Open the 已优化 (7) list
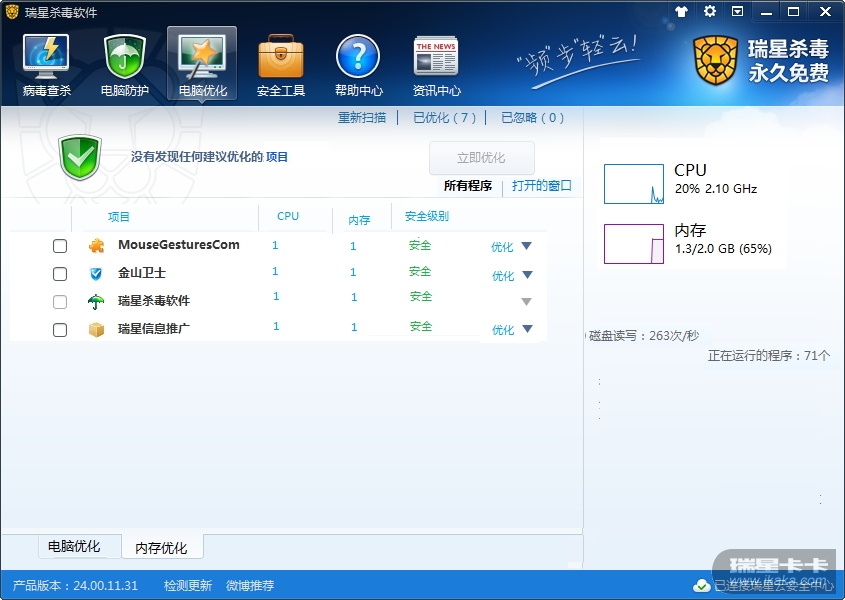The height and width of the screenshot is (600, 845). [445, 118]
